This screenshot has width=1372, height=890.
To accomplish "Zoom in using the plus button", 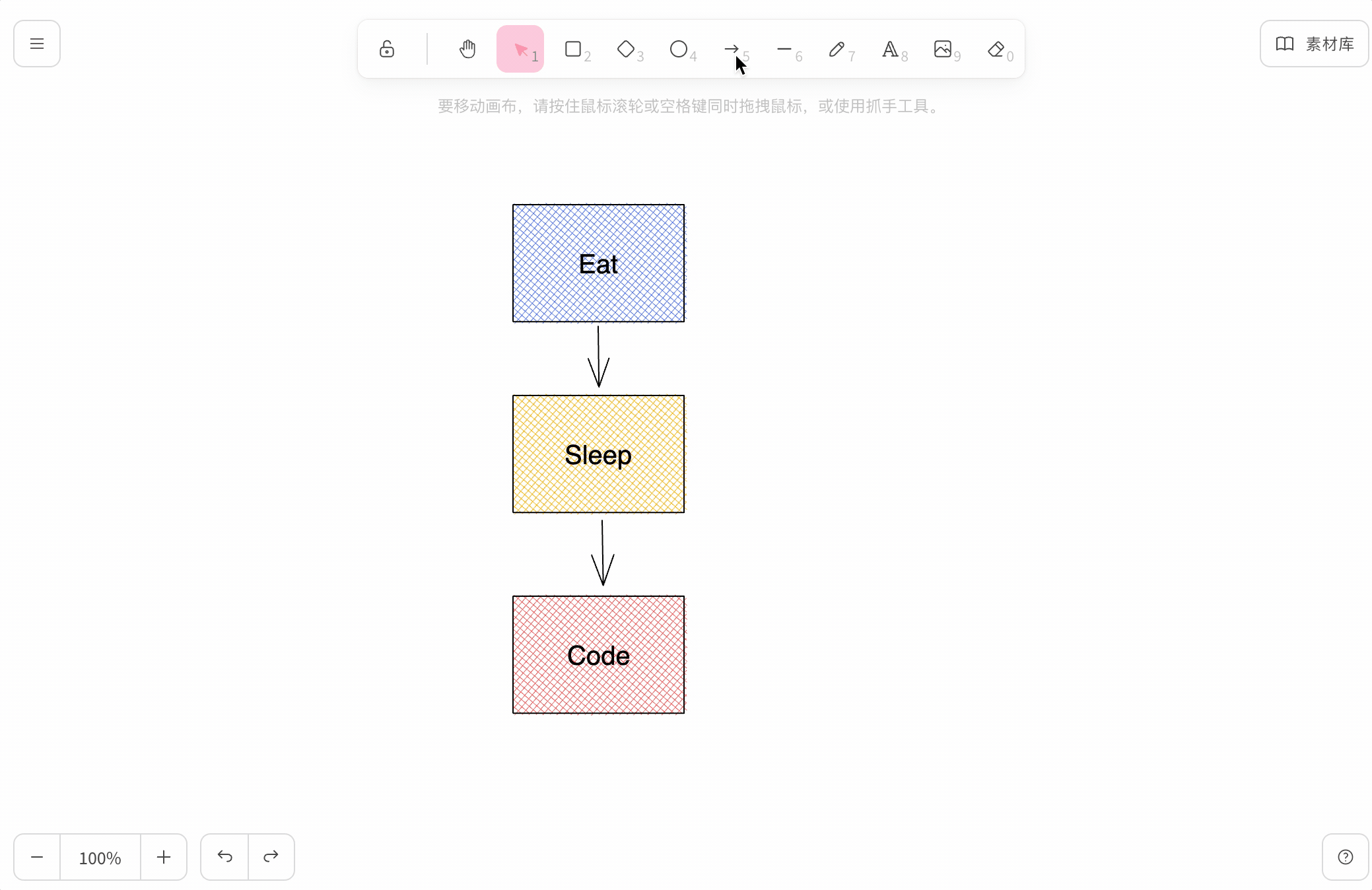I will (x=163, y=857).
